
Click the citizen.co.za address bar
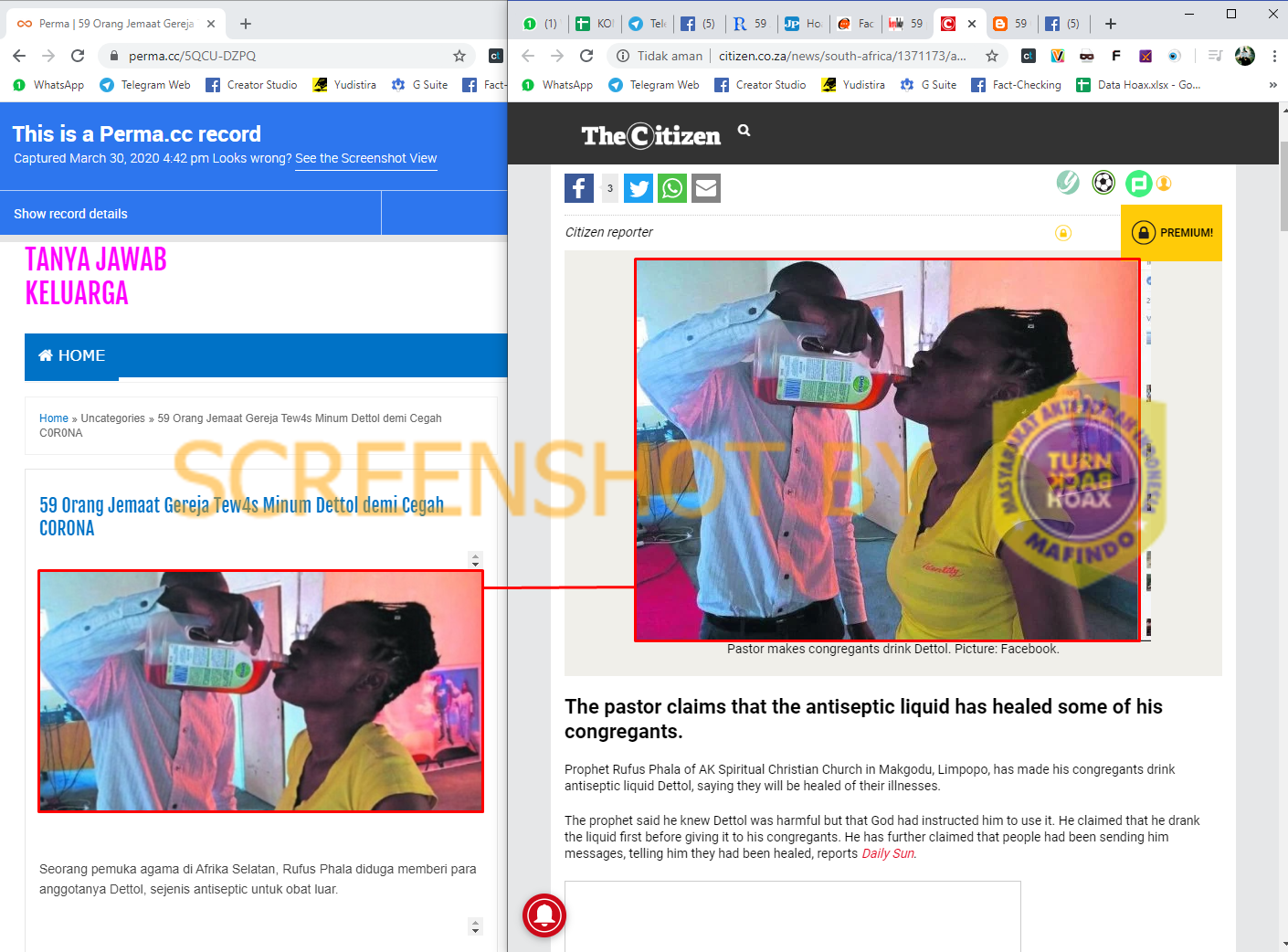coord(840,56)
